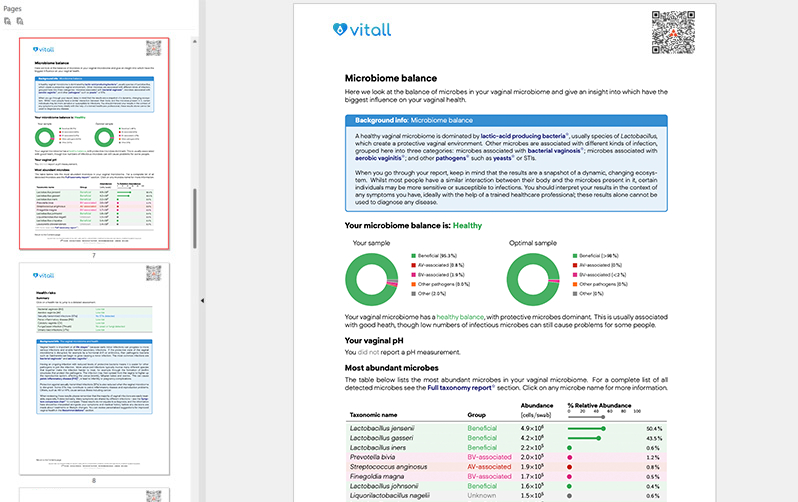The height and width of the screenshot is (502, 798).
Task: Click the right thumbnail-size icon under Pages
Action: (20, 21)
